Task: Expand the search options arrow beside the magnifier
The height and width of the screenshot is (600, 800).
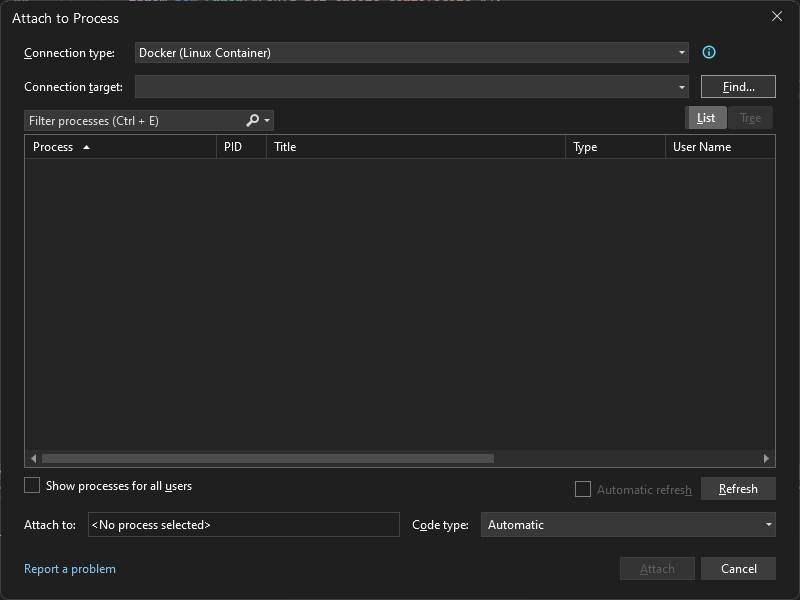Action: pyautogui.click(x=266, y=120)
